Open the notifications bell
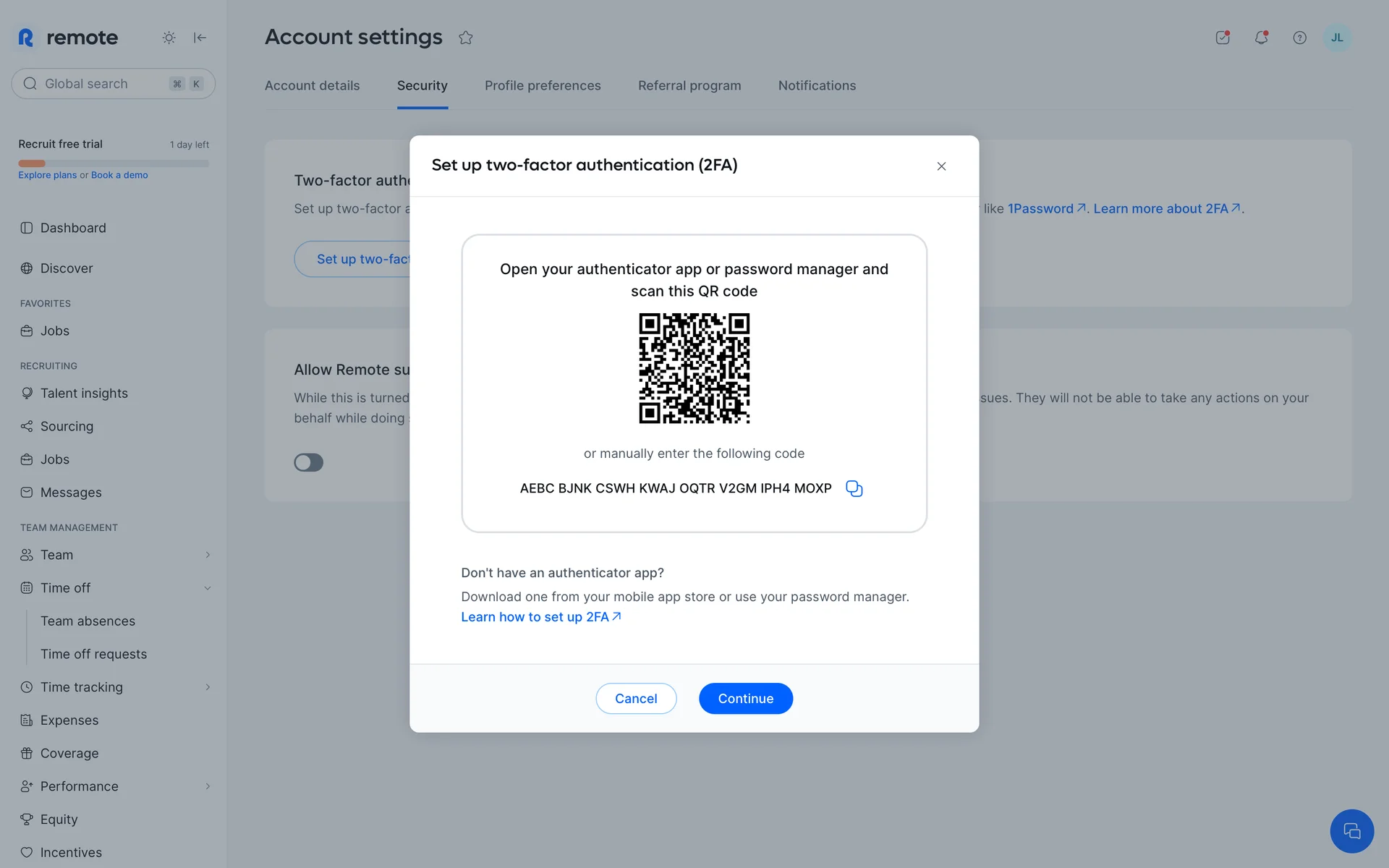1389x868 pixels. tap(1261, 38)
